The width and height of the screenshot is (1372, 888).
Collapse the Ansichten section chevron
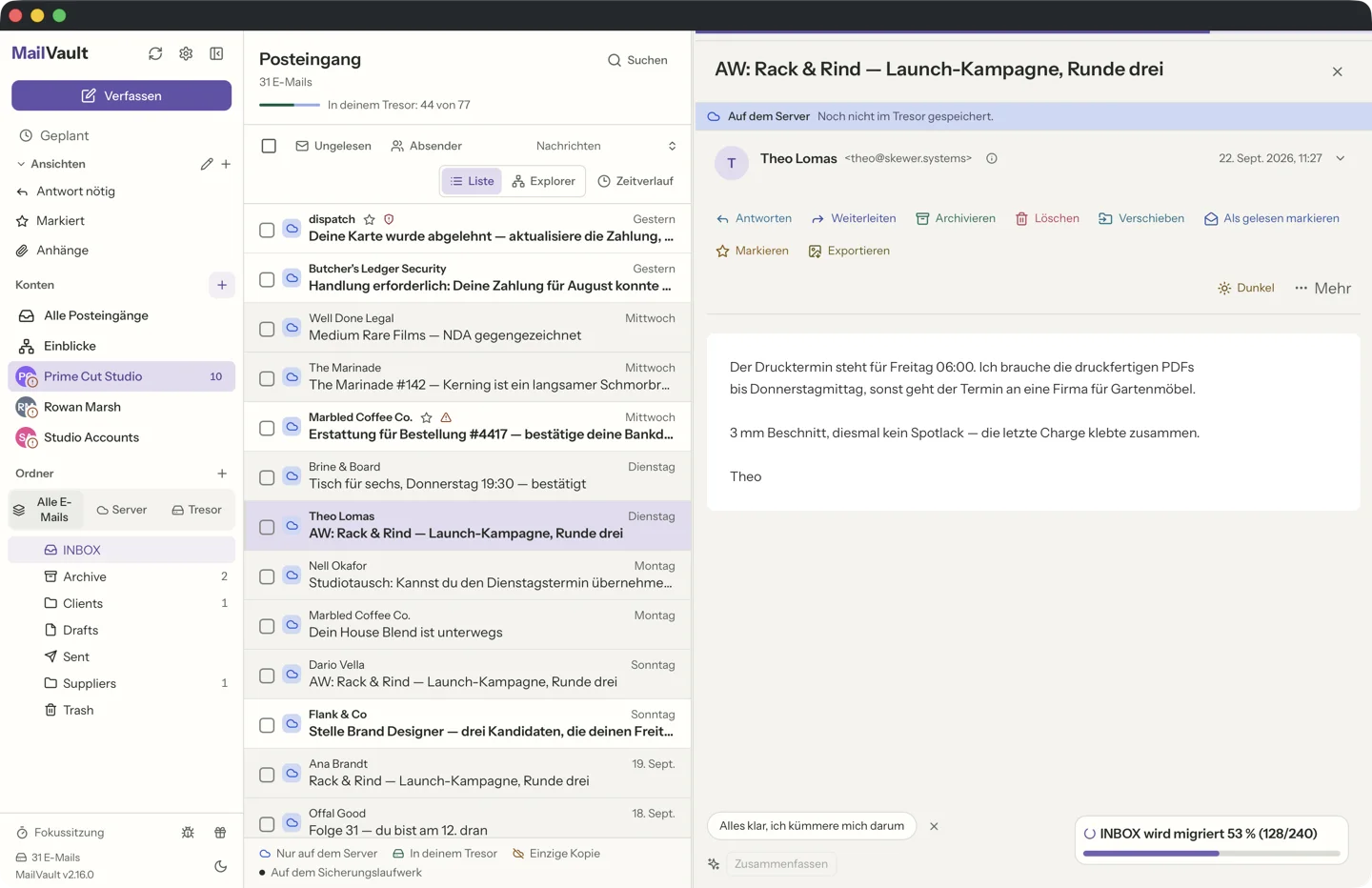click(x=21, y=164)
